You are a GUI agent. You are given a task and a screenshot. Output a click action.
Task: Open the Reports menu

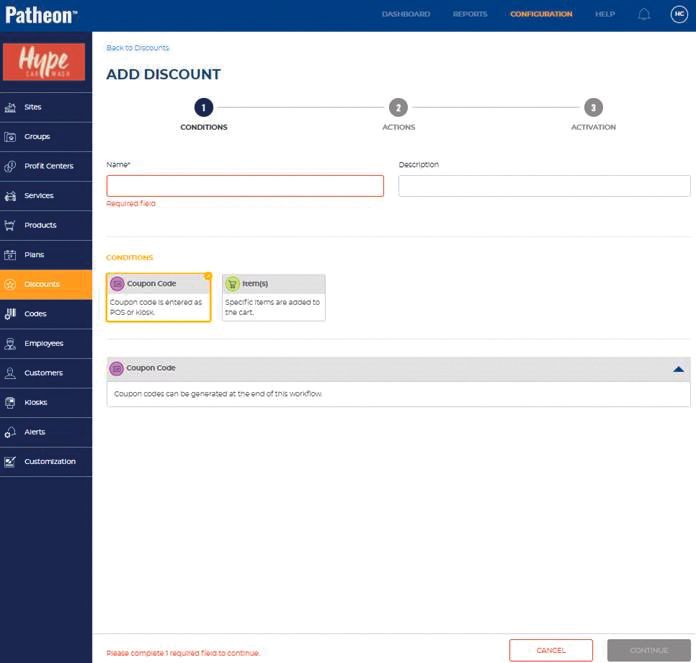point(469,14)
